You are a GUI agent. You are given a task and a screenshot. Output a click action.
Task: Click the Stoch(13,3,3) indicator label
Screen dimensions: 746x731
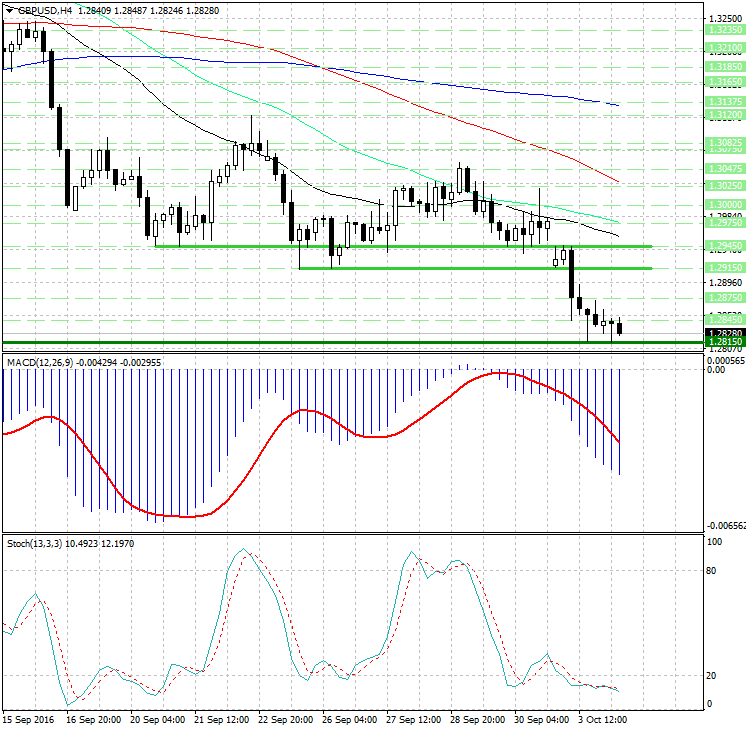click(x=35, y=543)
